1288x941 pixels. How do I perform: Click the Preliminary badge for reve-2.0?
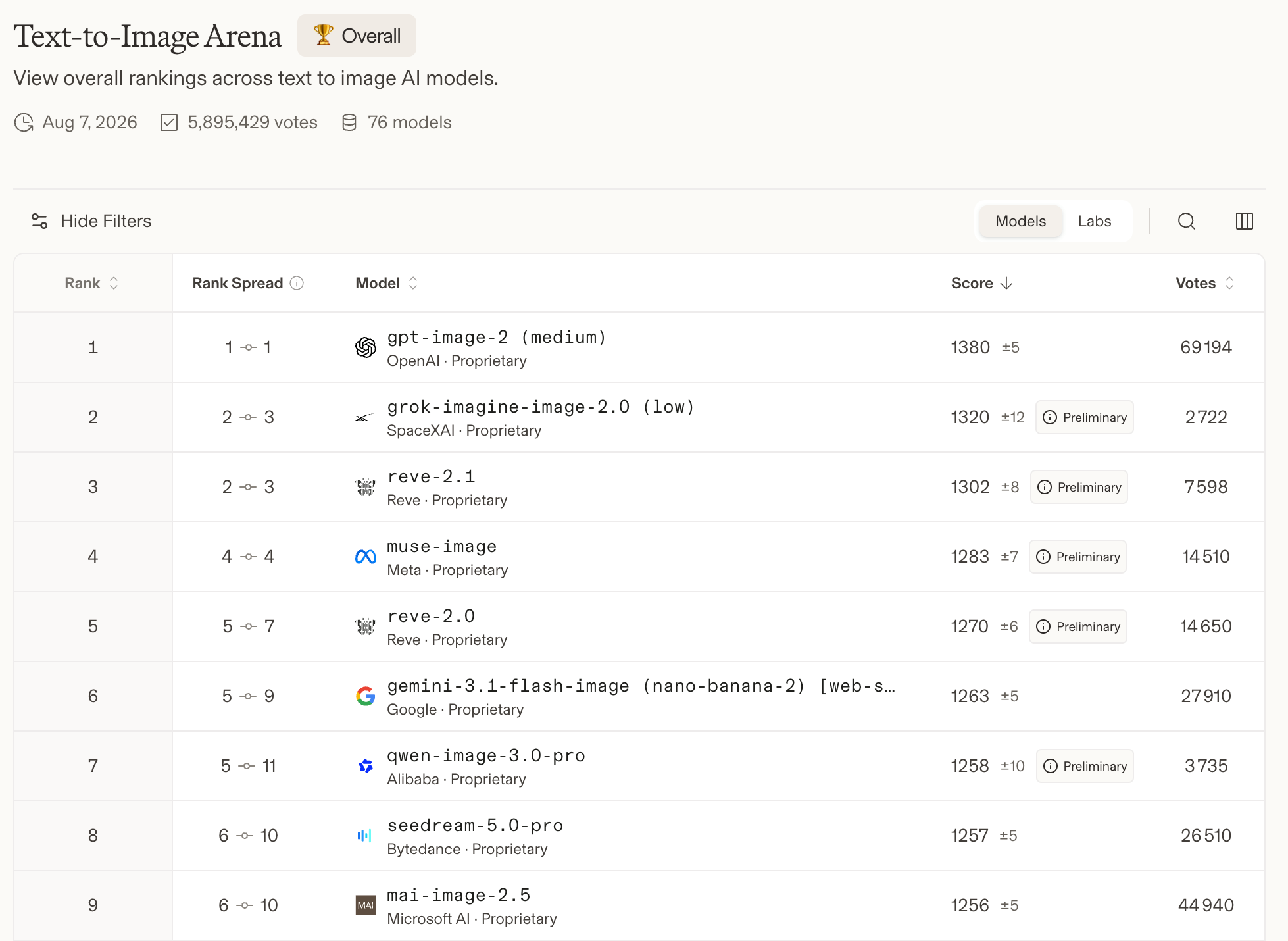click(1078, 626)
